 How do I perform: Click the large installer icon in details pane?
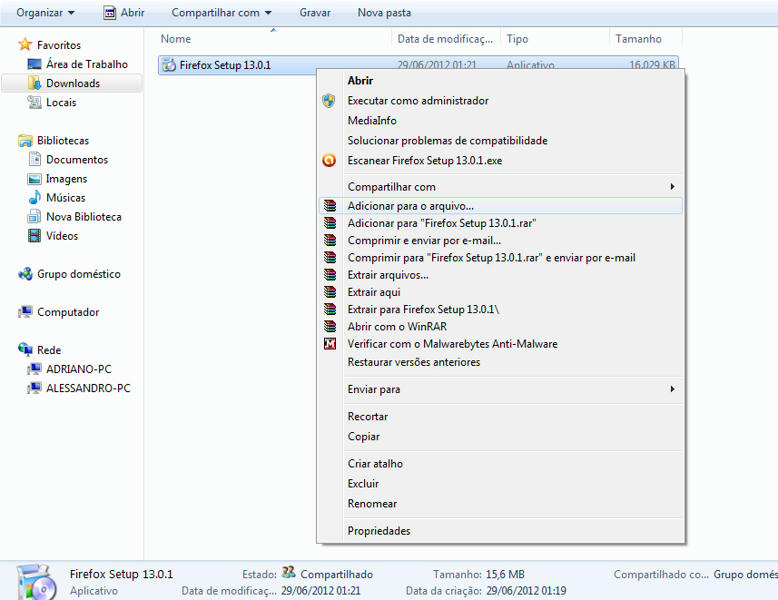37,582
